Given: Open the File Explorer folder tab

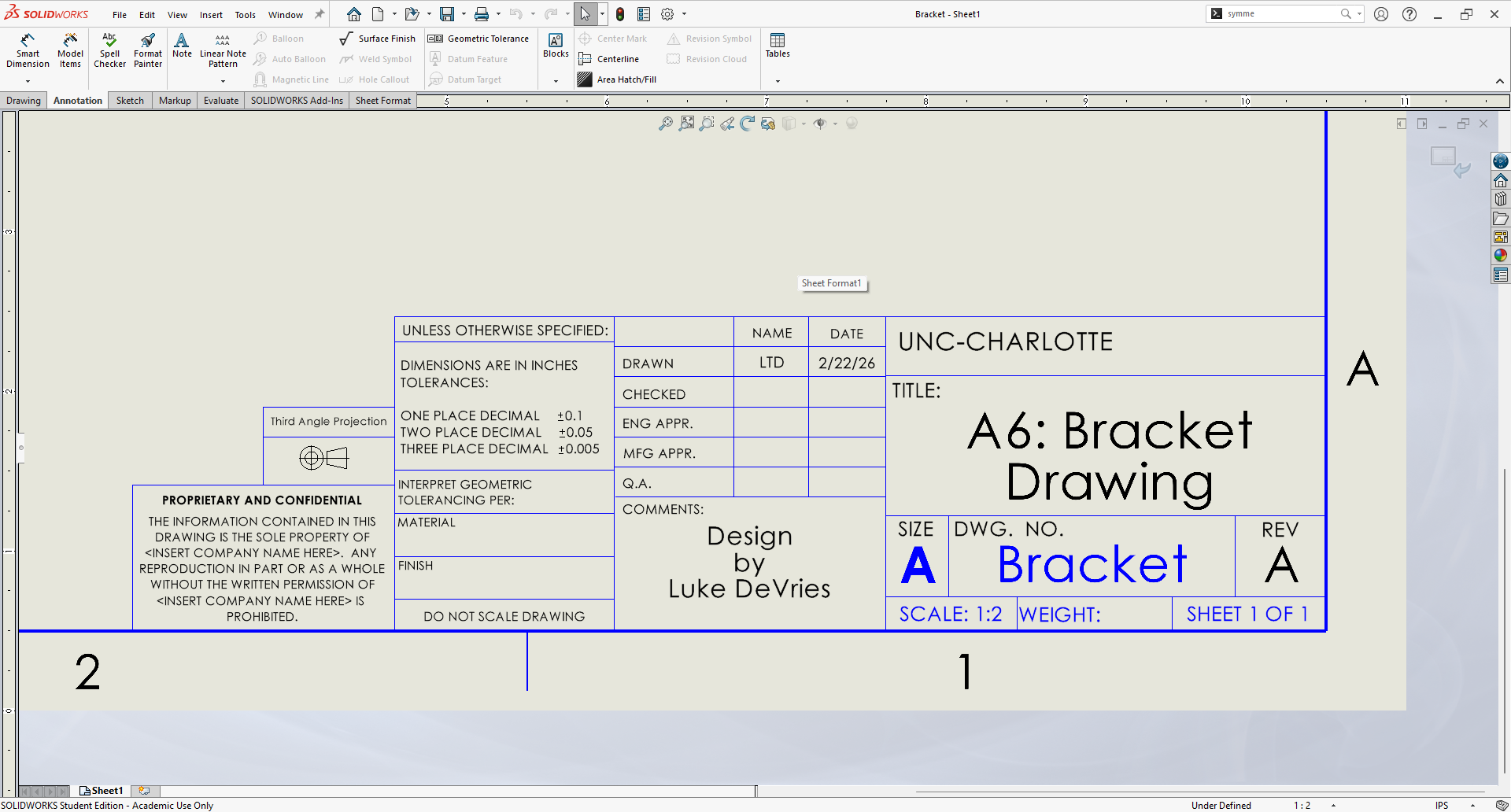Looking at the screenshot, I should point(1501,218).
